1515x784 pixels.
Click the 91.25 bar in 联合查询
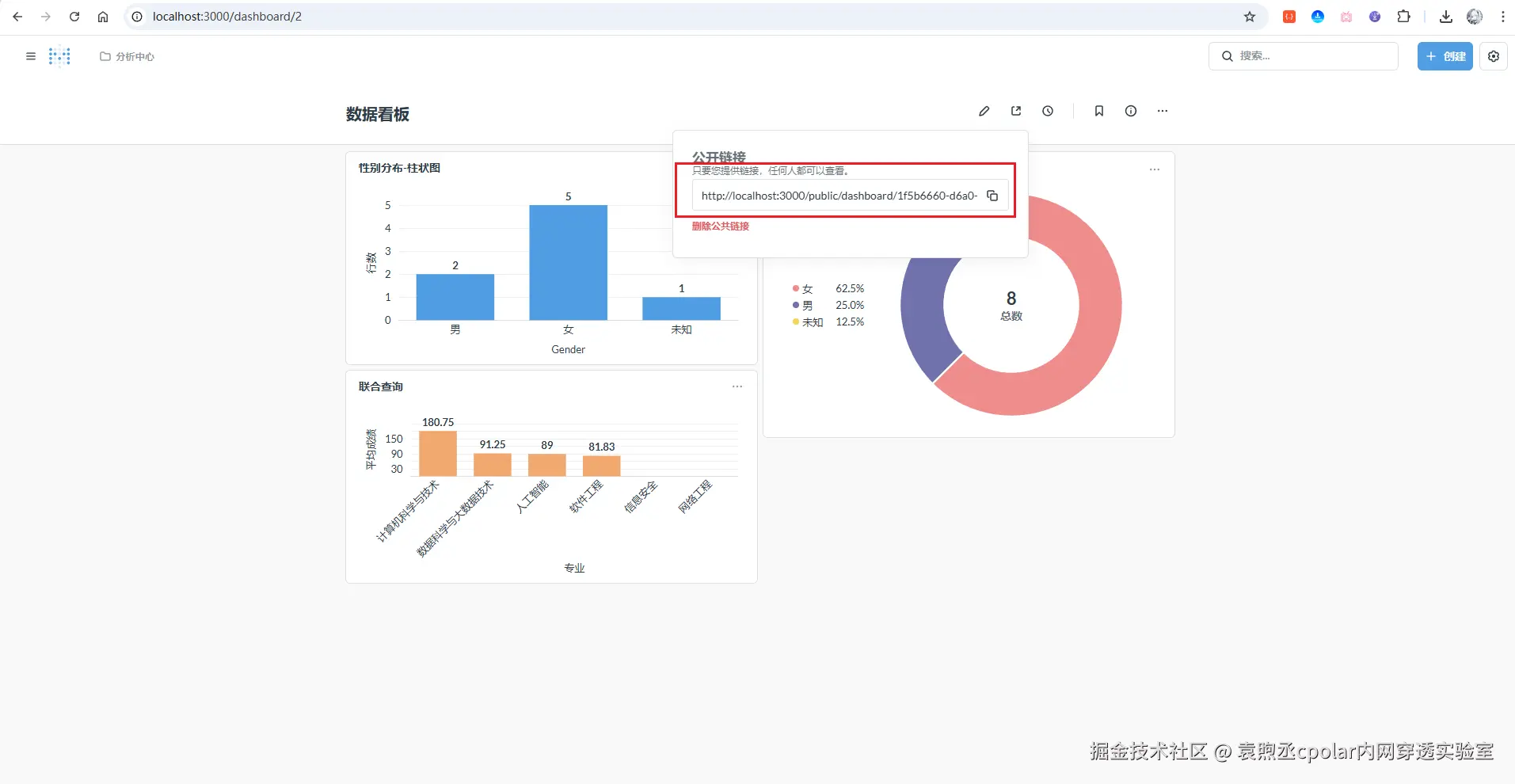pos(493,465)
